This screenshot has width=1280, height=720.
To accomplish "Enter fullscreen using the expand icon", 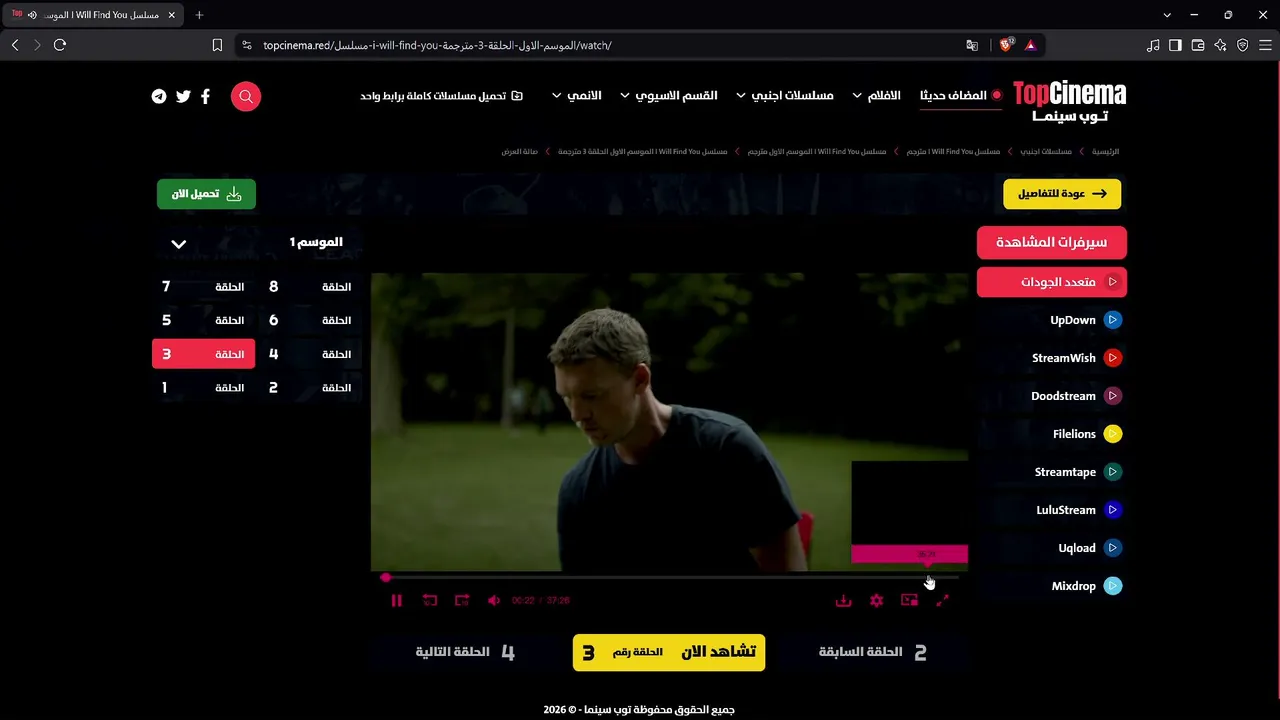I will click(942, 600).
